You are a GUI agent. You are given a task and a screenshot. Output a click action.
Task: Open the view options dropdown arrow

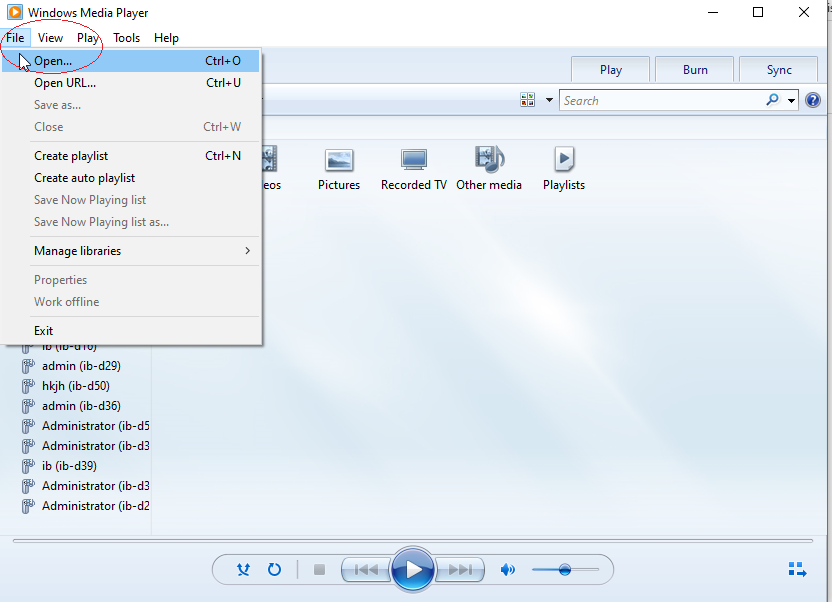(549, 100)
